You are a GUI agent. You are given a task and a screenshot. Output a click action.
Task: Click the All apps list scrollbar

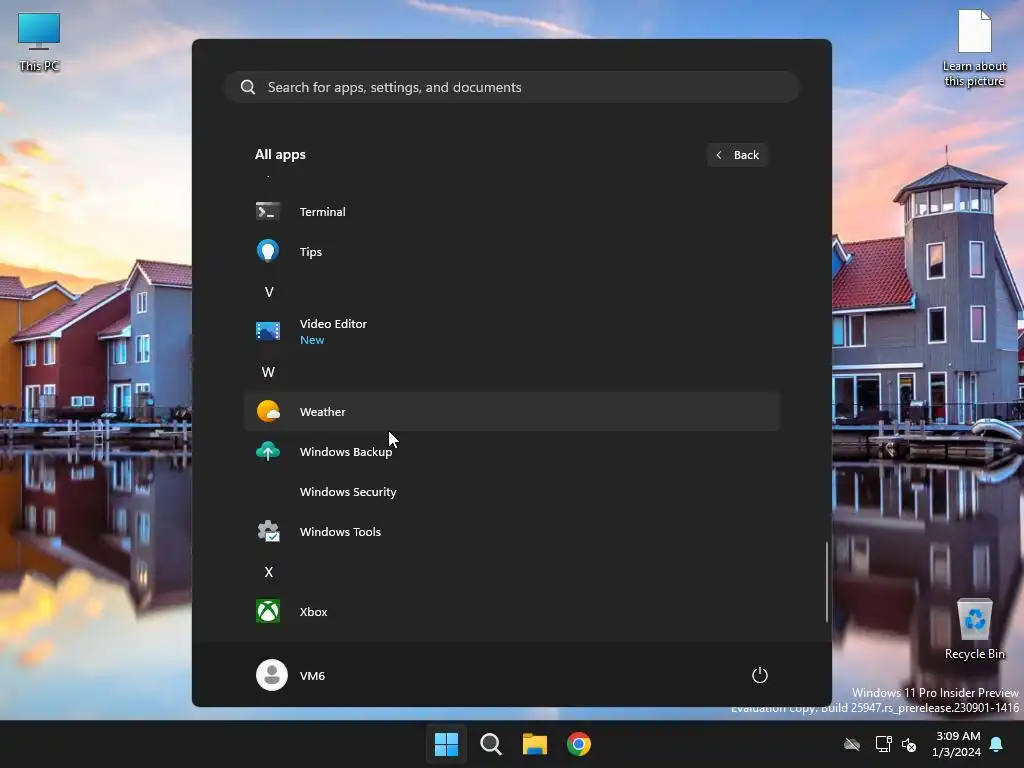tap(827, 581)
